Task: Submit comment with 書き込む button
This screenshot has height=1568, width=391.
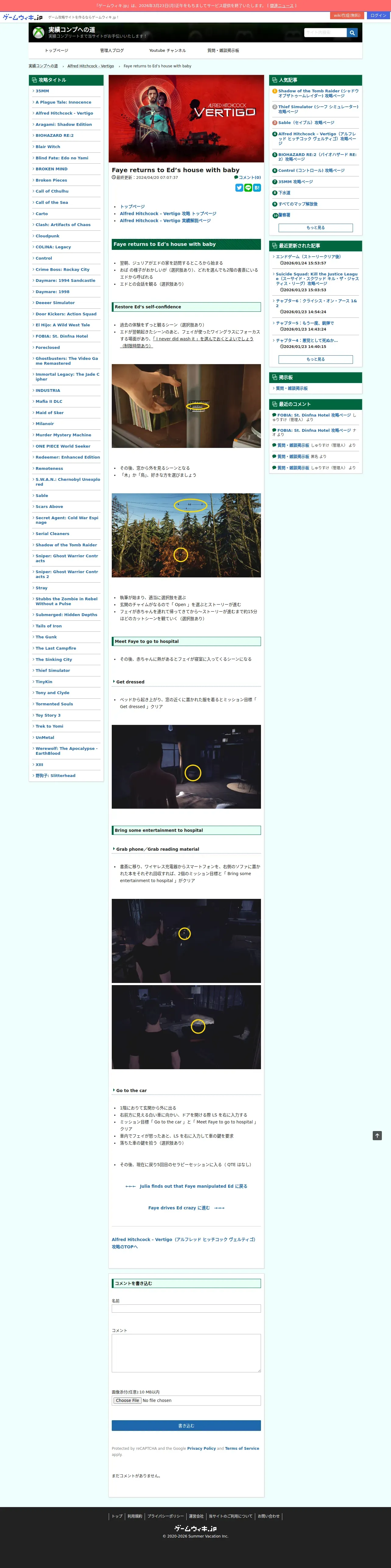Action: 186,1426
